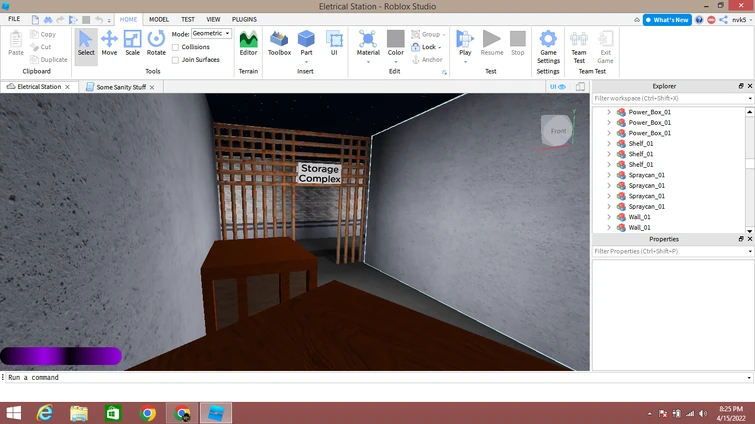This screenshot has width=755, height=424.
Task: Switch to the MODEL ribbon tab
Action: (x=158, y=19)
